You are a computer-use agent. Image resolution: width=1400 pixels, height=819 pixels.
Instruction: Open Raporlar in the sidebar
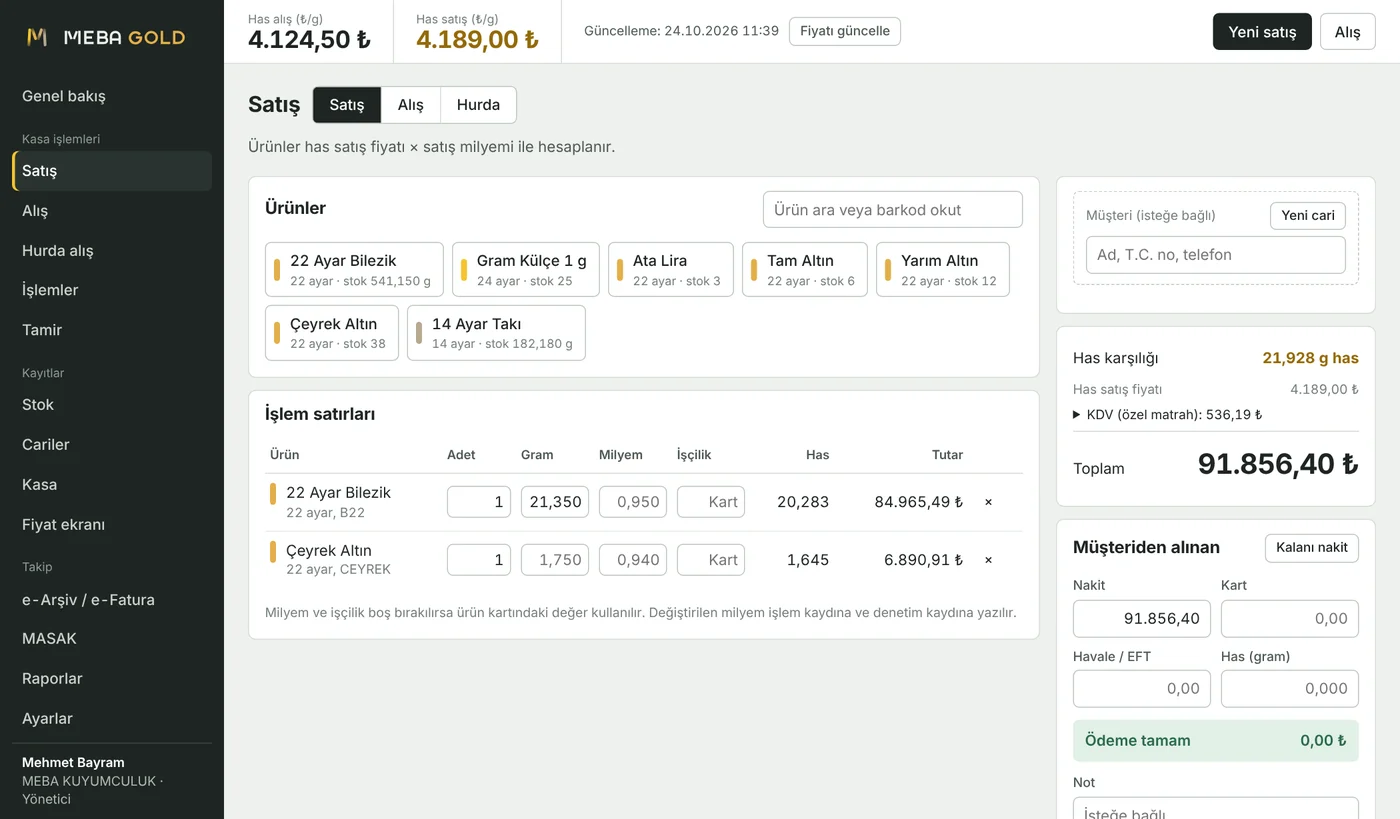[x=112, y=678]
